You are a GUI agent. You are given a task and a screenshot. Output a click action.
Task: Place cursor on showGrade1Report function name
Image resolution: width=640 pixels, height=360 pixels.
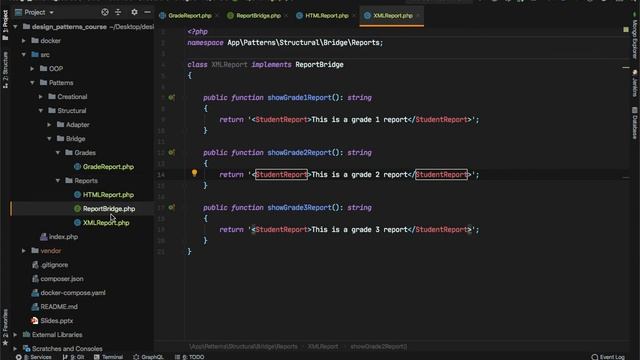(x=299, y=98)
